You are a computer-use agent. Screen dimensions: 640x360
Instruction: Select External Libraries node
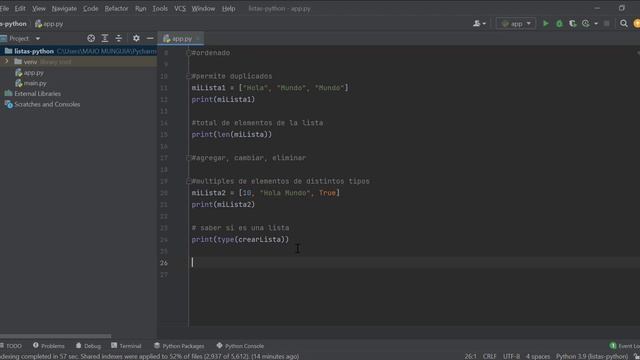[37, 94]
